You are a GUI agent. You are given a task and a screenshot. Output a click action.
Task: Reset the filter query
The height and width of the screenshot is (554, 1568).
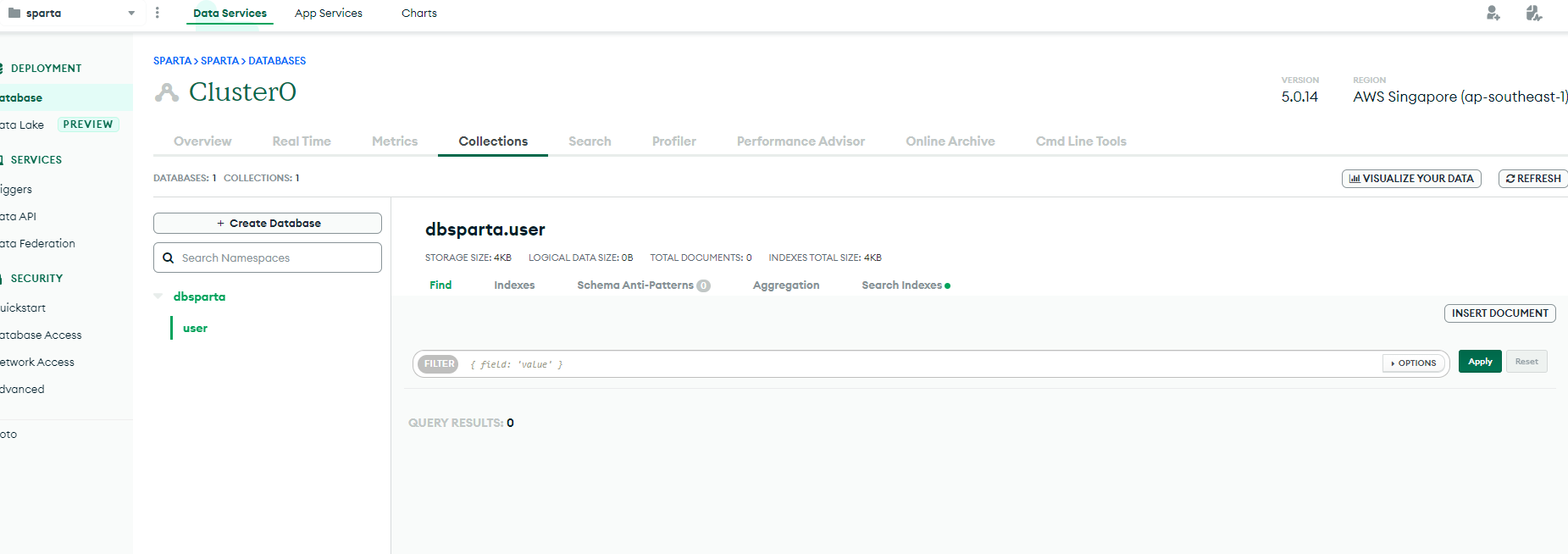pyautogui.click(x=1526, y=362)
